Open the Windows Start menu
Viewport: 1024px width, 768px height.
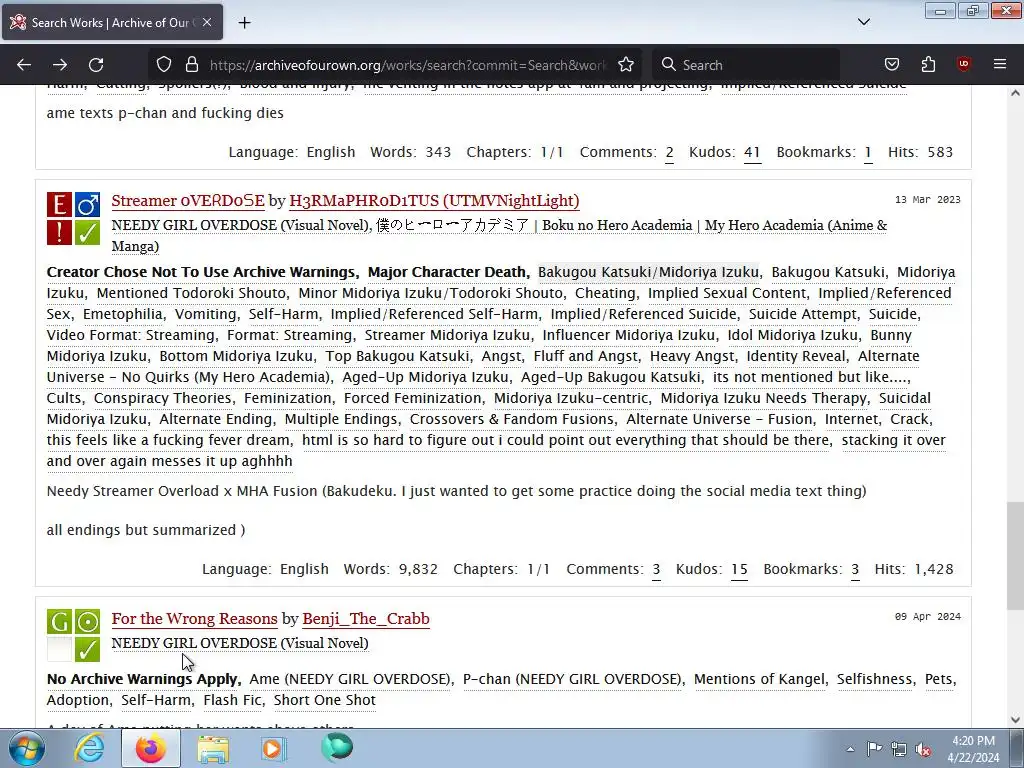(x=26, y=748)
